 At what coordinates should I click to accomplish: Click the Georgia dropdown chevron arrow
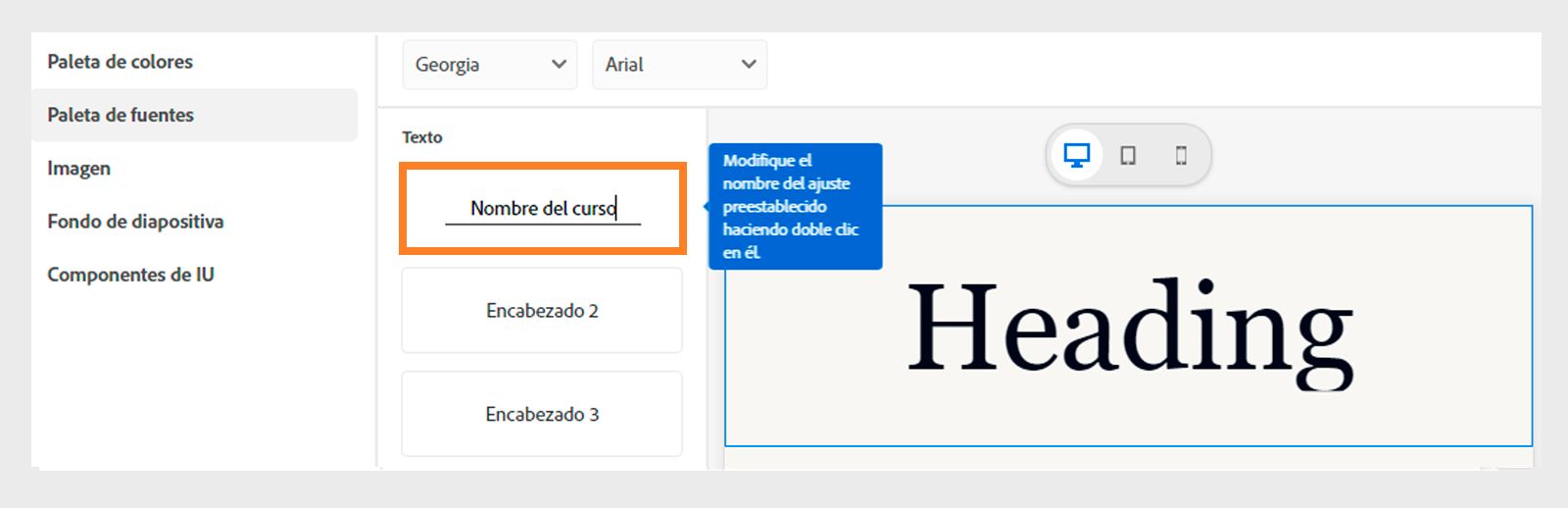point(559,65)
